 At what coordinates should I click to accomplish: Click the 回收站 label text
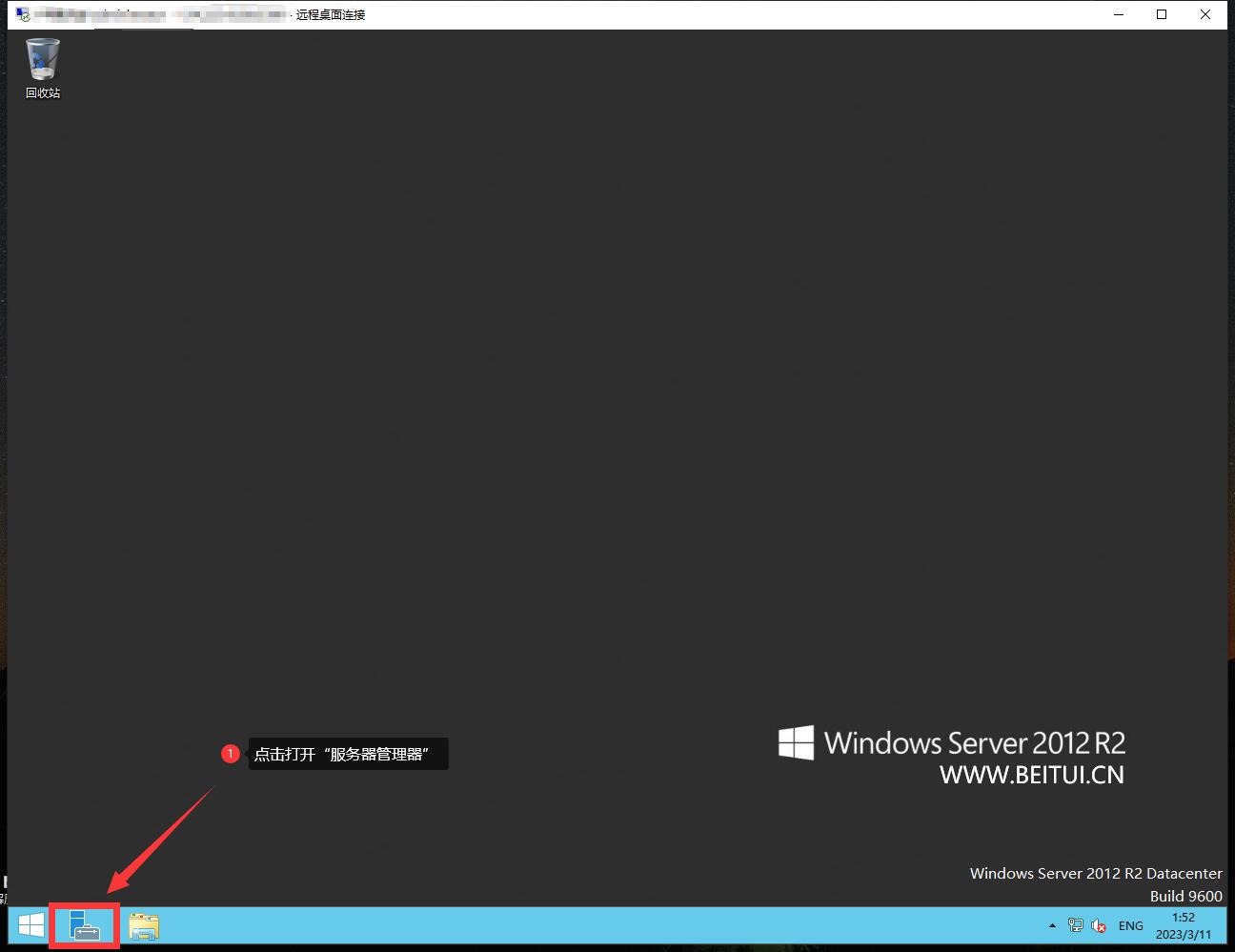coord(43,92)
